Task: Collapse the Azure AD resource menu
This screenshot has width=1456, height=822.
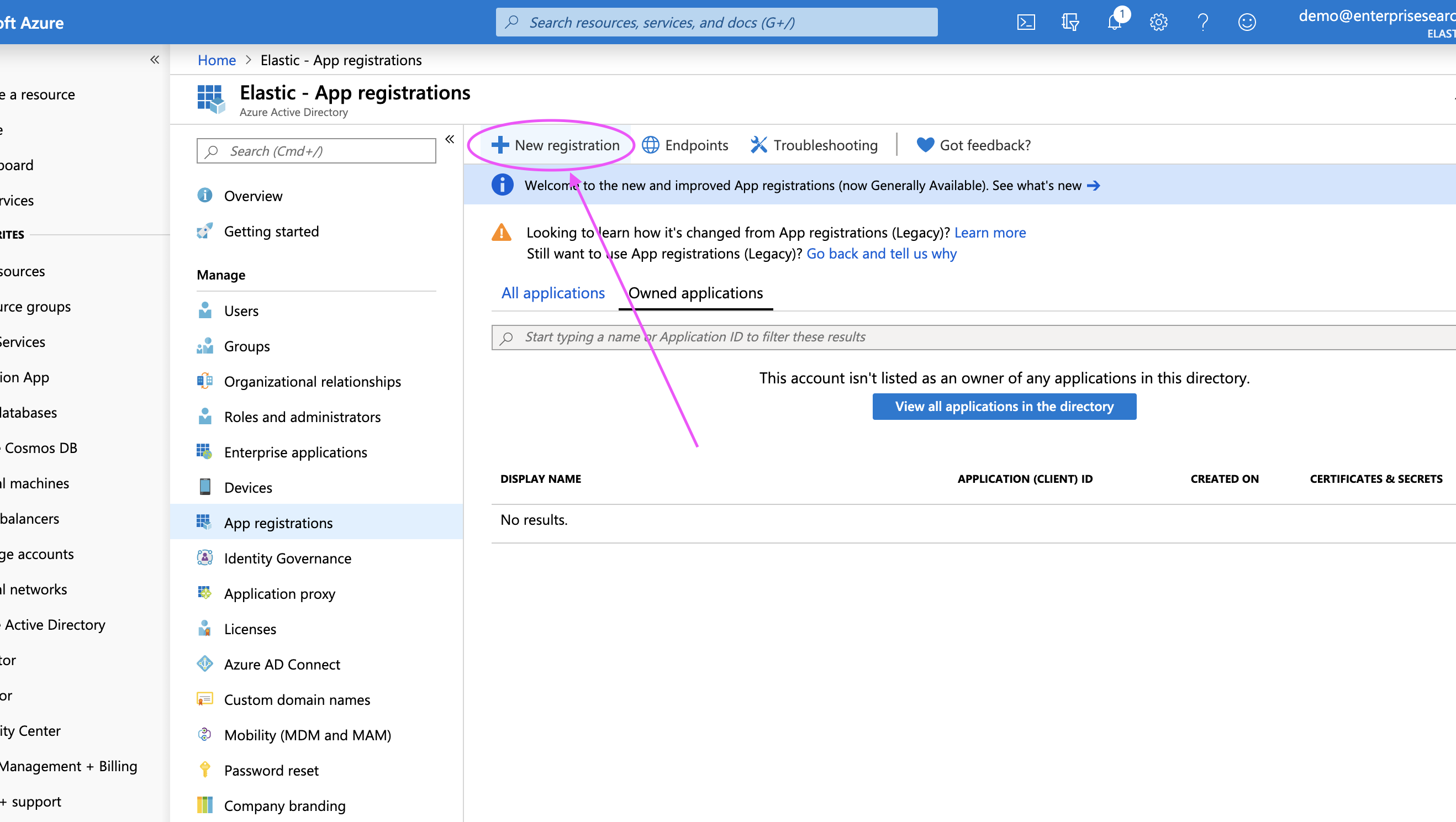Action: pos(450,139)
